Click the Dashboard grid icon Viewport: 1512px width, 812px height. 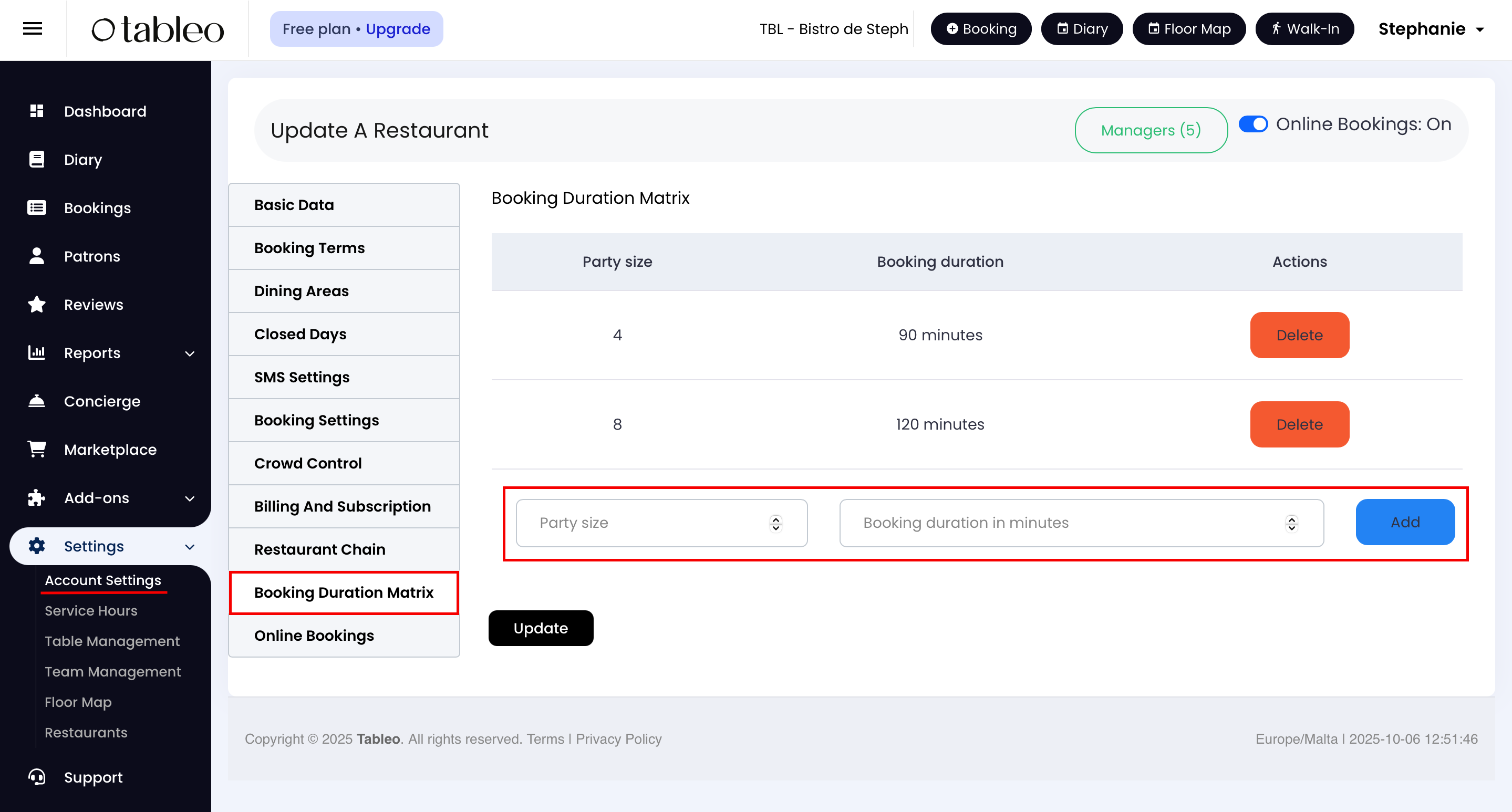click(36, 111)
